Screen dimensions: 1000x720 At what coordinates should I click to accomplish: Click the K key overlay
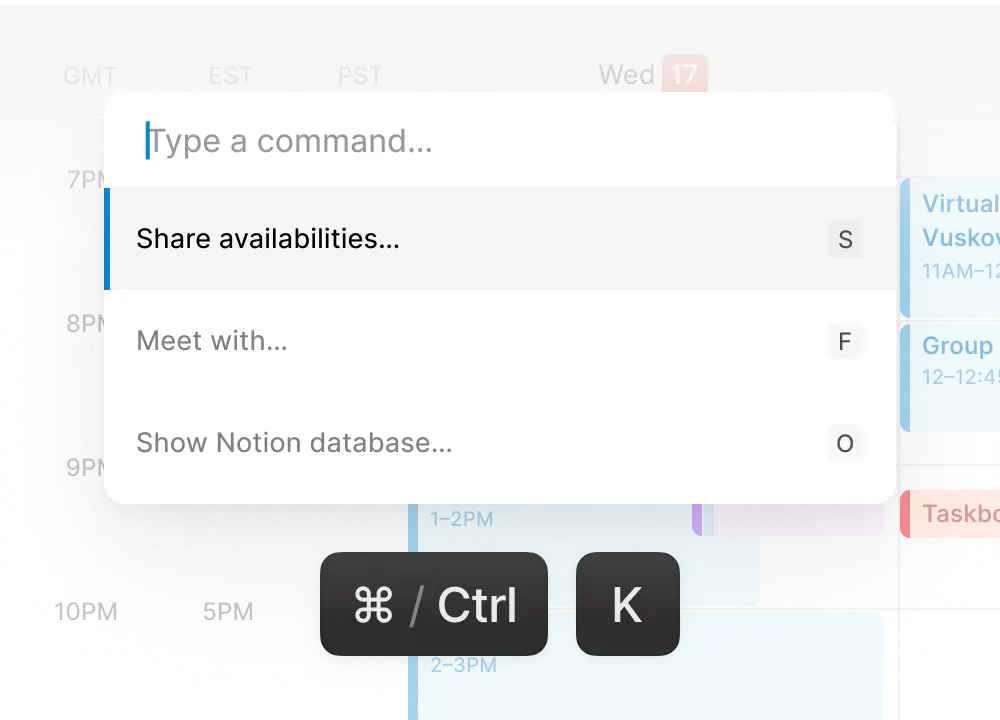[x=628, y=604]
